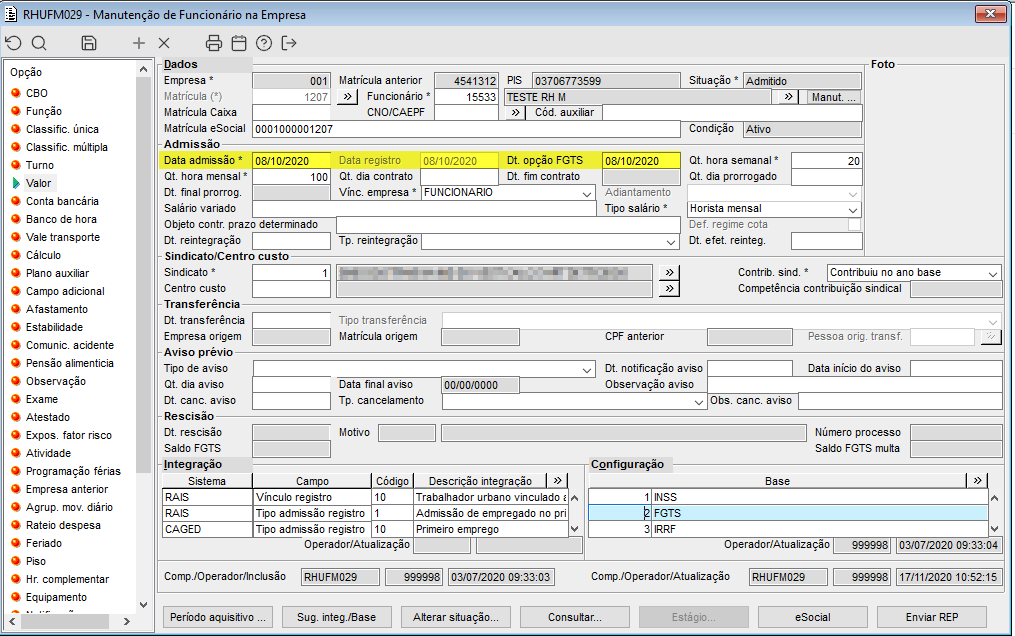Print using the printer icon

(213, 43)
